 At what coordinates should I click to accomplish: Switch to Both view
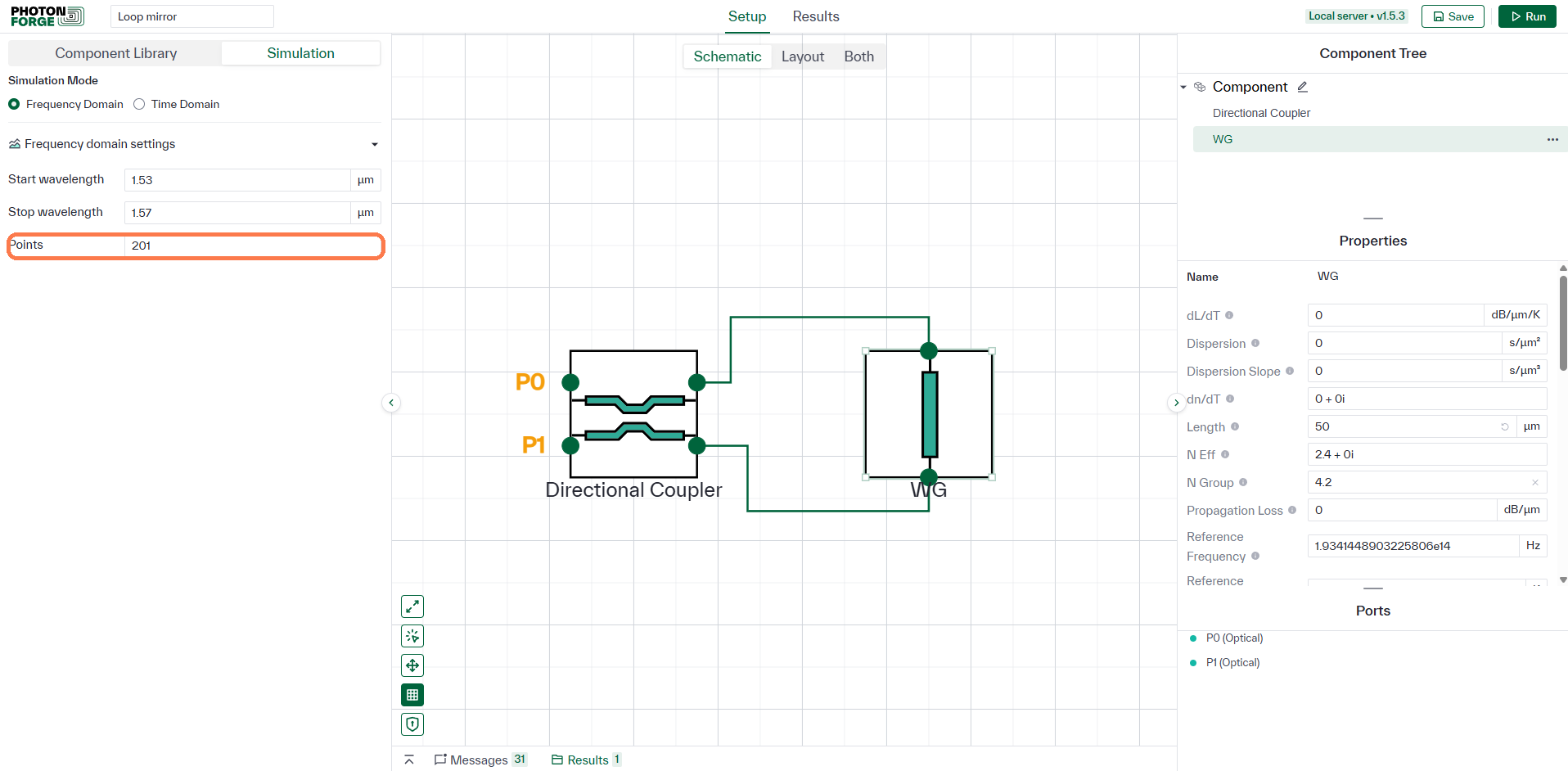pos(859,56)
